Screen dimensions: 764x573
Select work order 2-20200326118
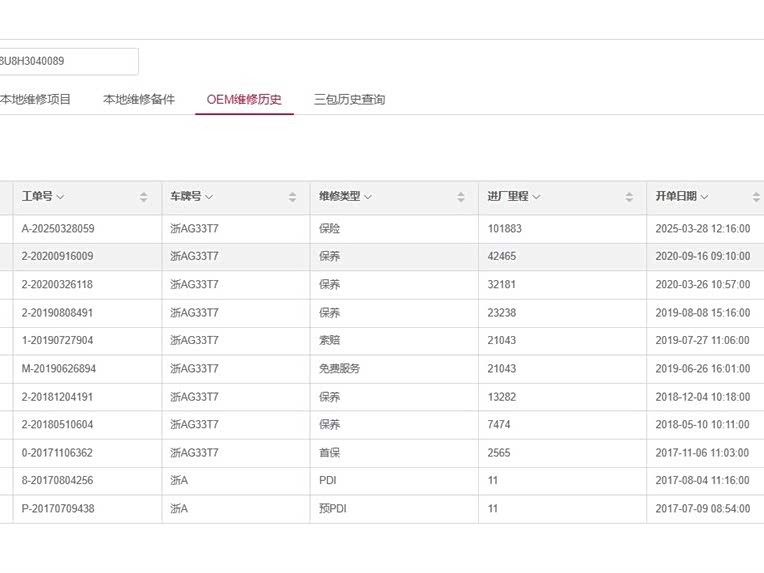pyautogui.click(x=57, y=285)
